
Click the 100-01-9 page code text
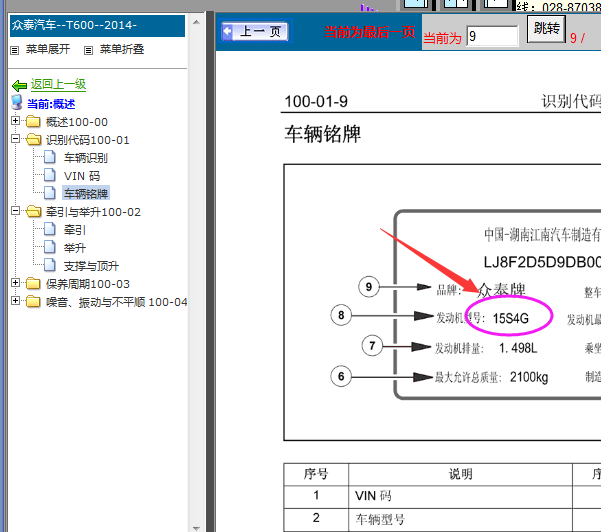click(x=316, y=102)
